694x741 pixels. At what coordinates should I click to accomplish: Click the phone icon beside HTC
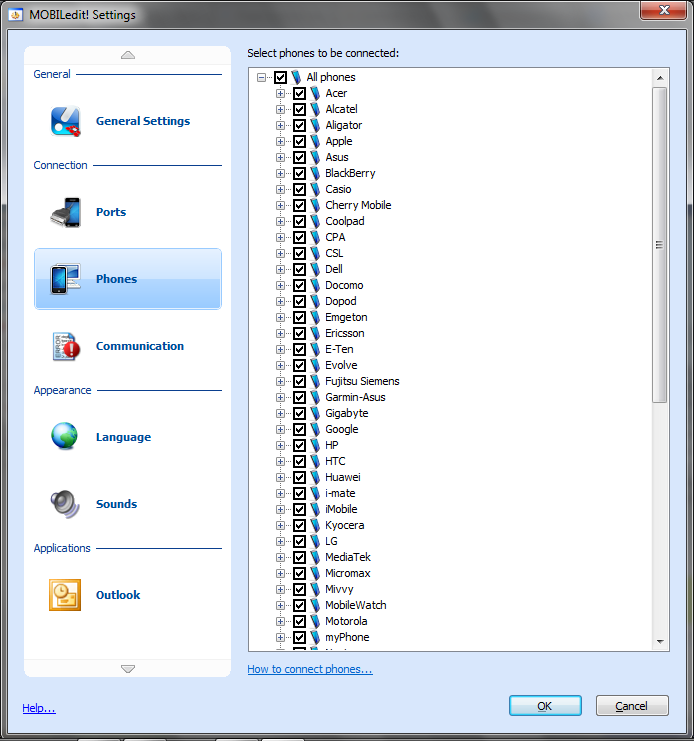tap(315, 461)
